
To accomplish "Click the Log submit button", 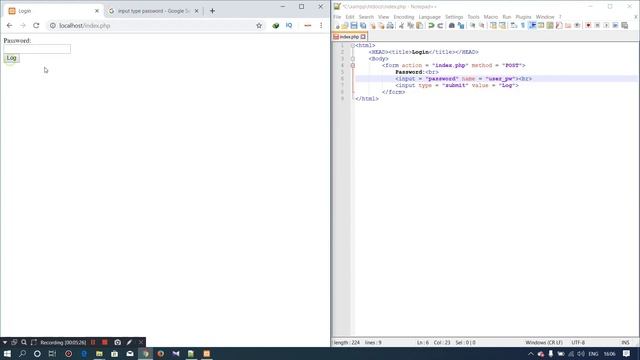I will tap(11, 58).
